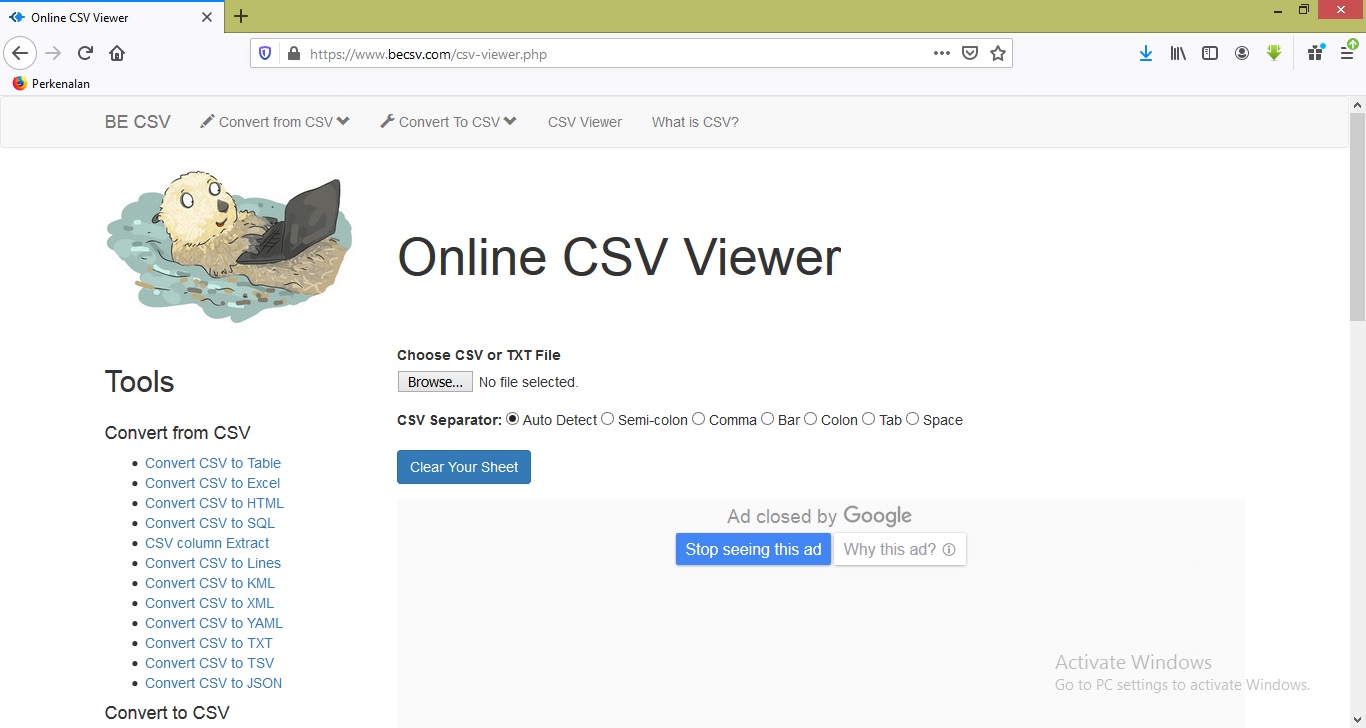Expand the Convert from CSV dropdown
This screenshot has width=1366, height=728.
[x=275, y=122]
